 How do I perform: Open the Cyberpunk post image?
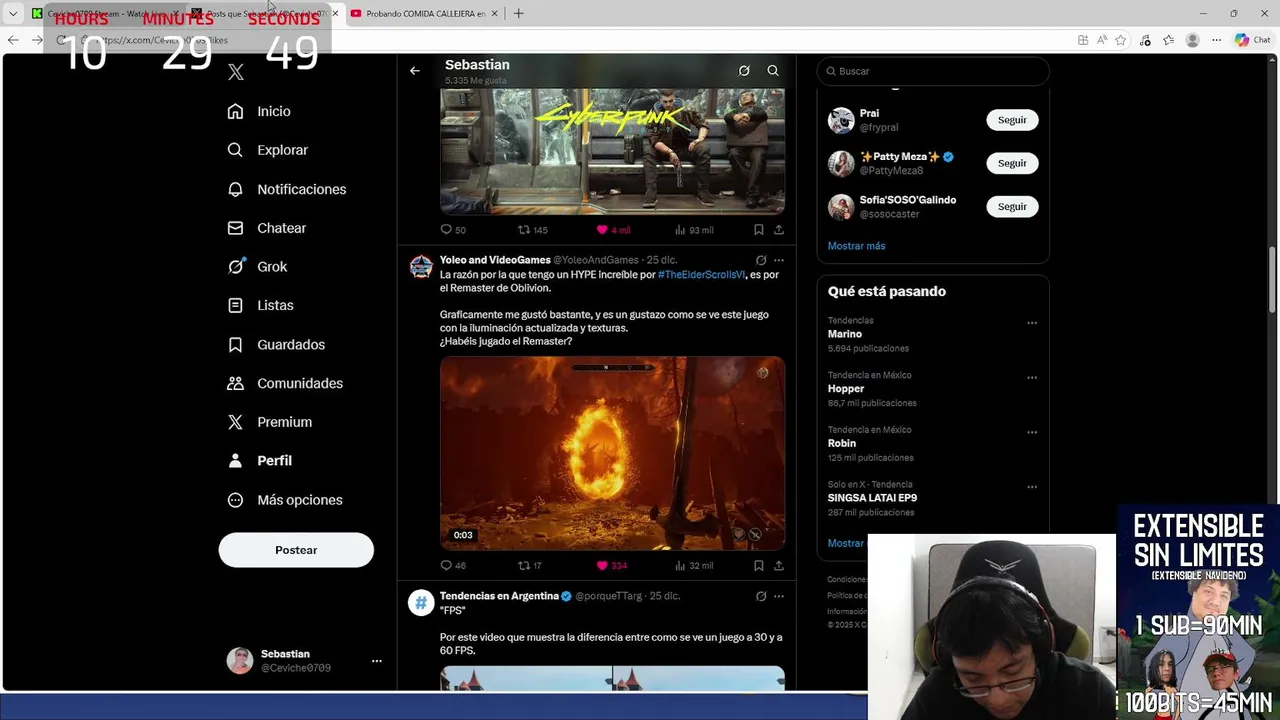pos(612,151)
